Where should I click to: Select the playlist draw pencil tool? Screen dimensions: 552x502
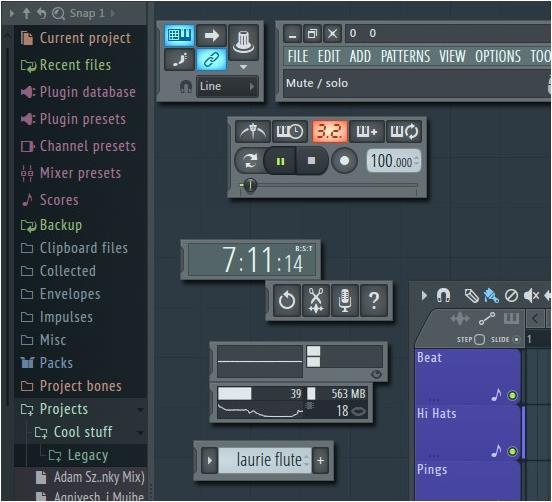tap(471, 296)
